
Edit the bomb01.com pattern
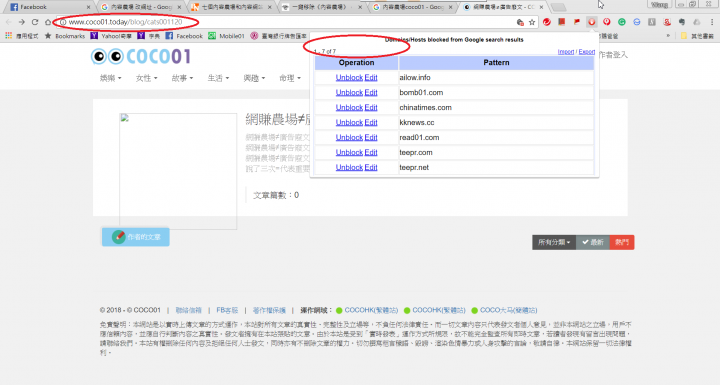pyautogui.click(x=371, y=92)
